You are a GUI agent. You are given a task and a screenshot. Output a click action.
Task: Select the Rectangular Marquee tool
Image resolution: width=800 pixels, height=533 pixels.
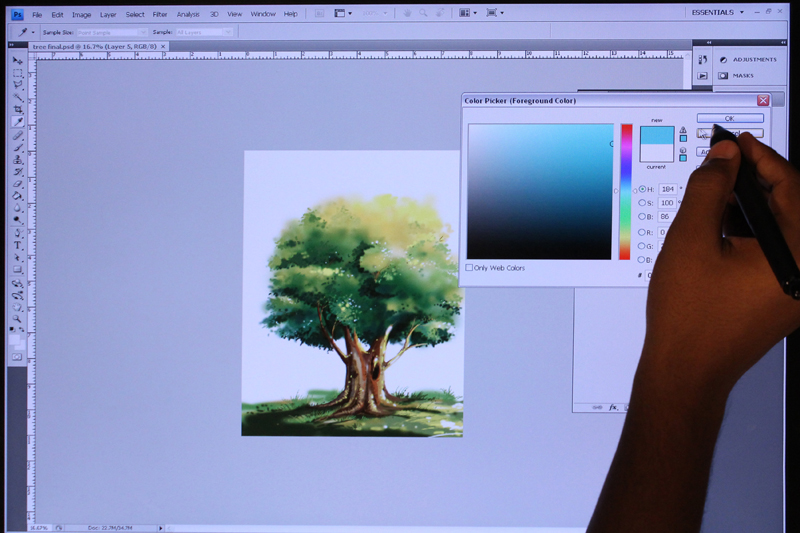[18, 73]
